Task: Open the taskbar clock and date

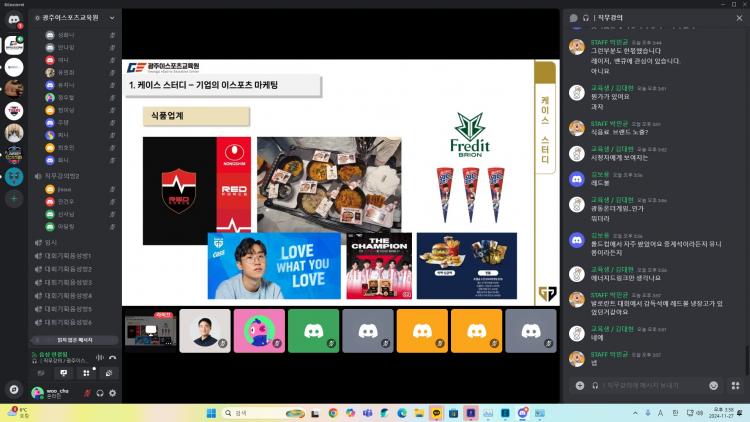Action: 721,413
